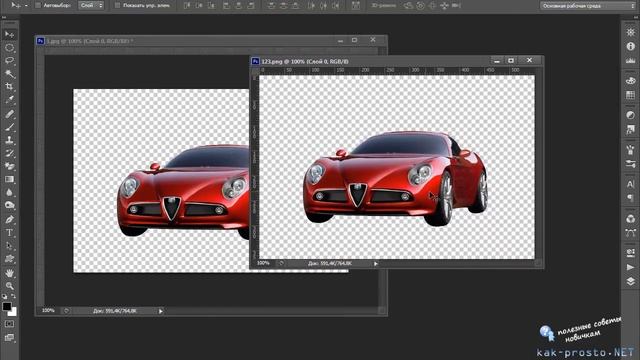Click the background color swatch
Image resolution: width=640 pixels, height=360 pixels.
point(13,312)
